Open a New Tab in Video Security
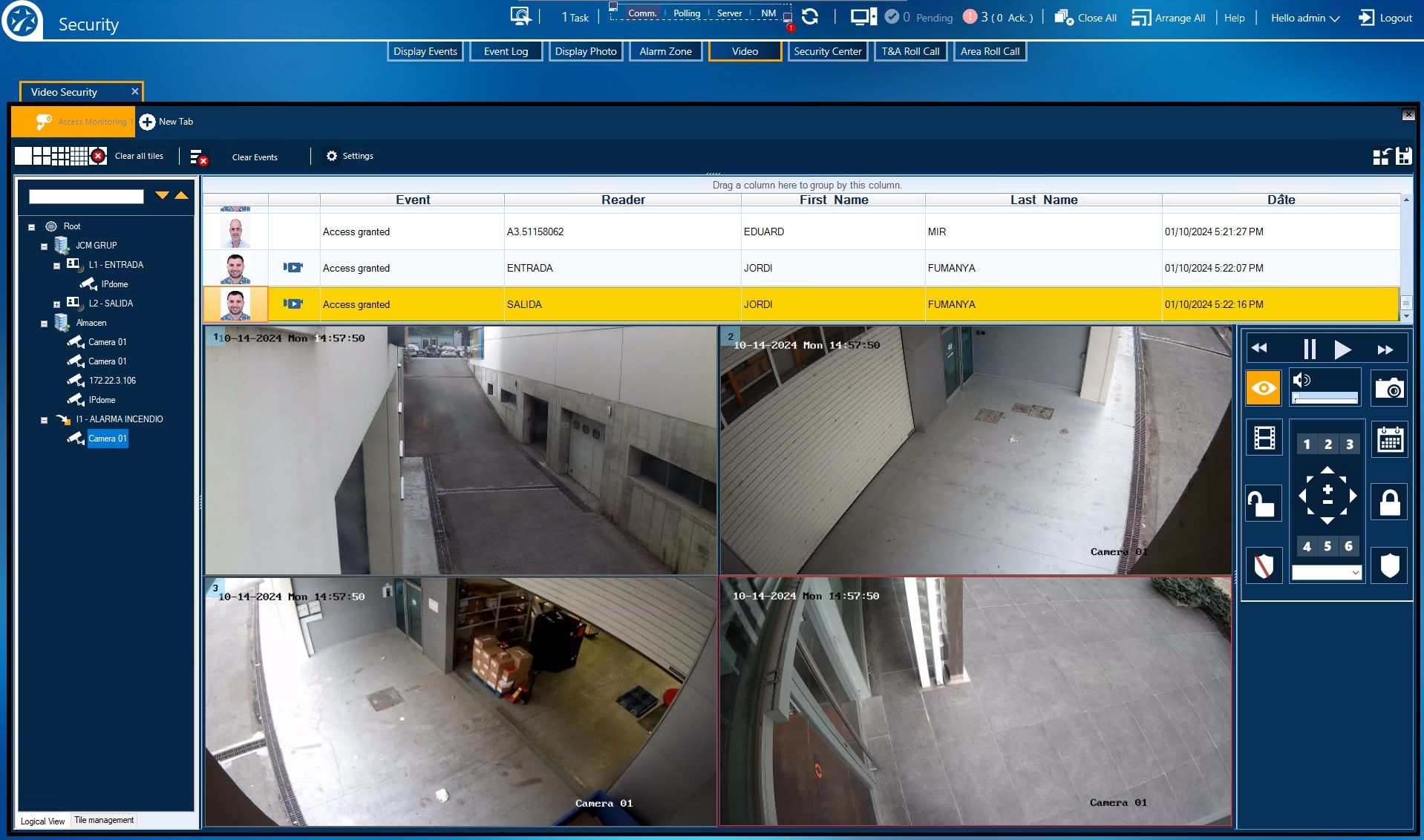This screenshot has height=840, width=1424. click(167, 122)
